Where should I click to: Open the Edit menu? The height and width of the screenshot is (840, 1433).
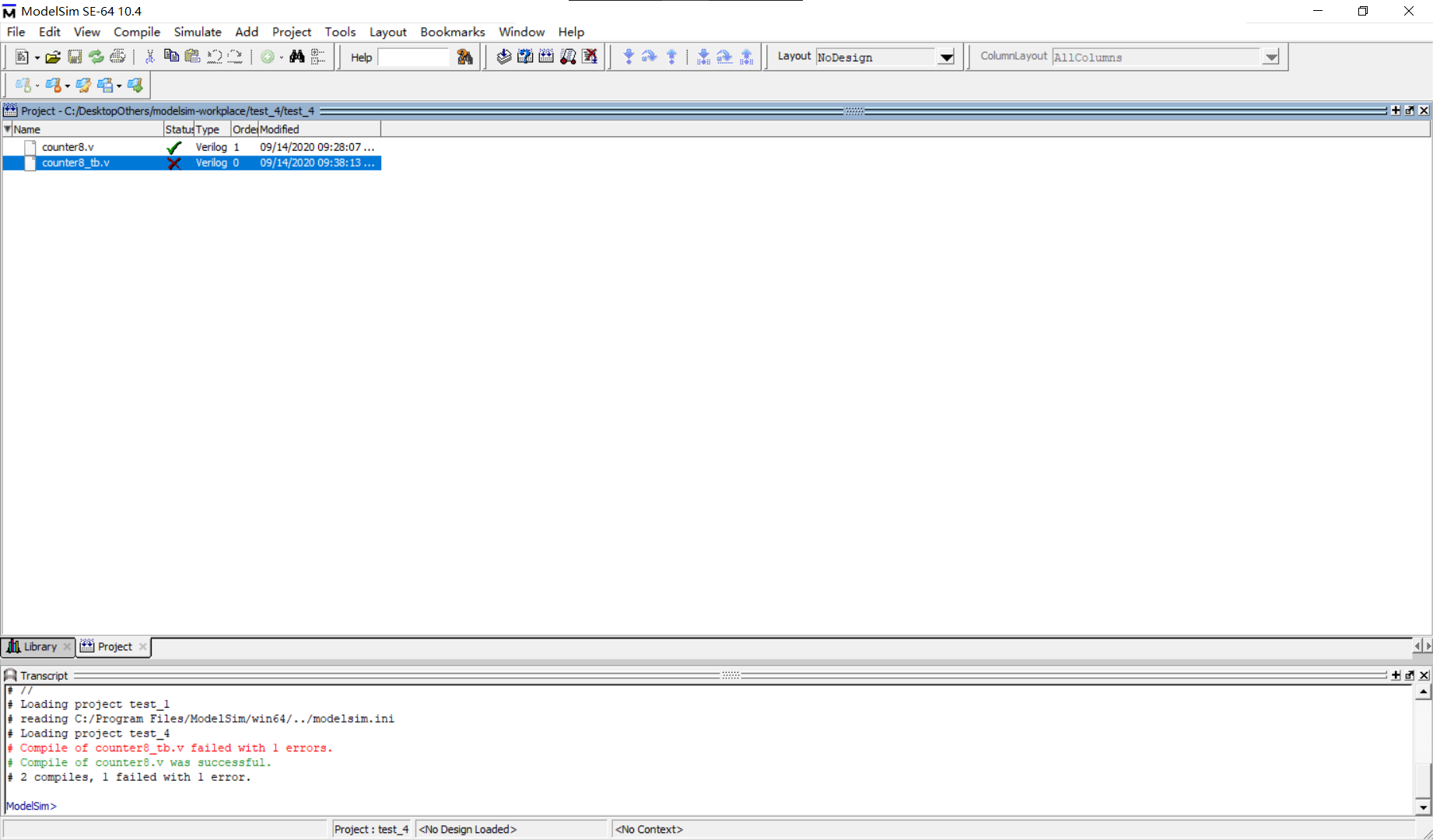tap(49, 32)
